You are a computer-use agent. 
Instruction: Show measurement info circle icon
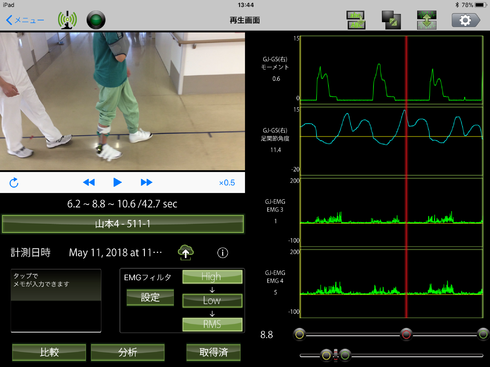click(x=223, y=253)
